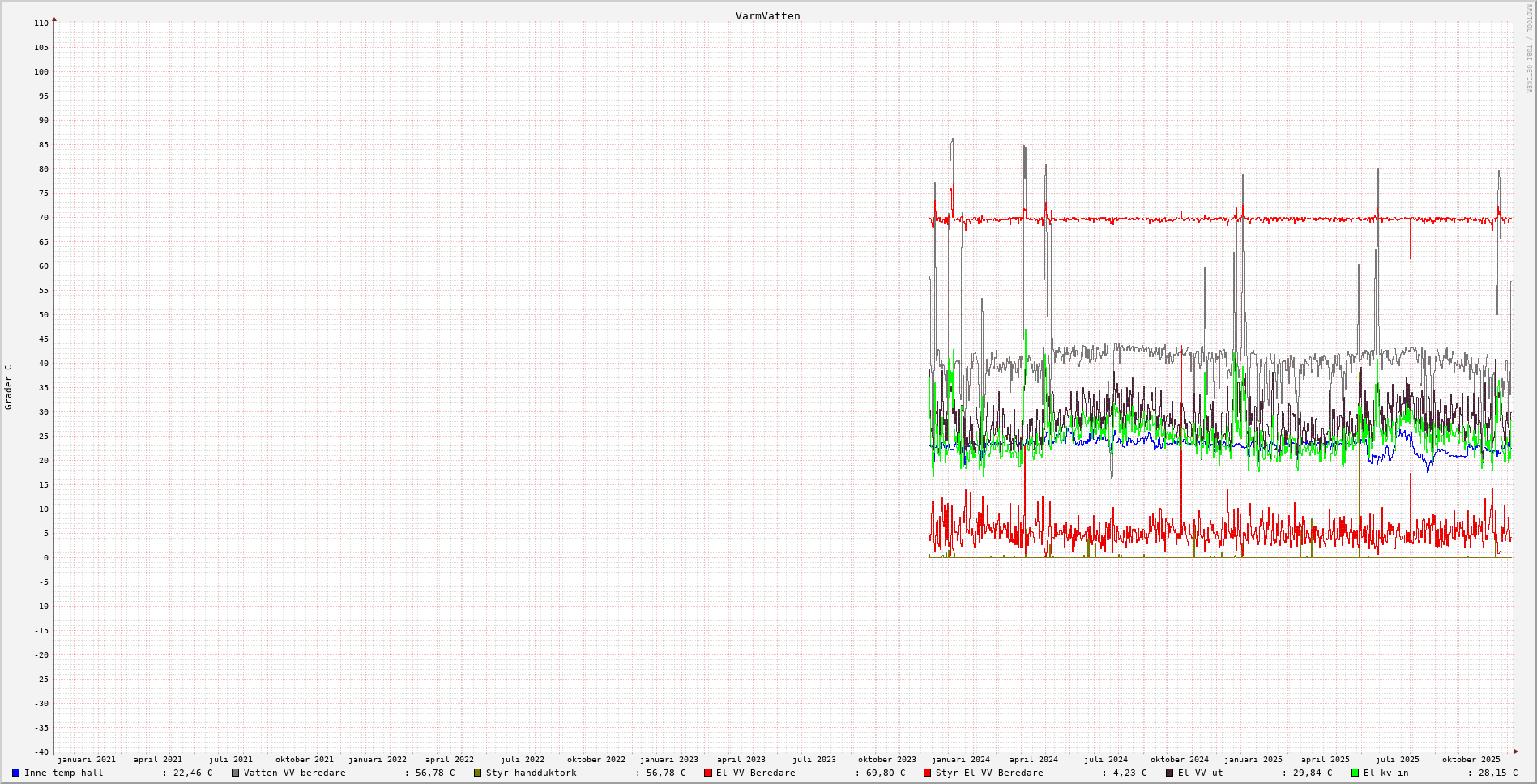Click the juli 2022 x-axis label

point(523,760)
